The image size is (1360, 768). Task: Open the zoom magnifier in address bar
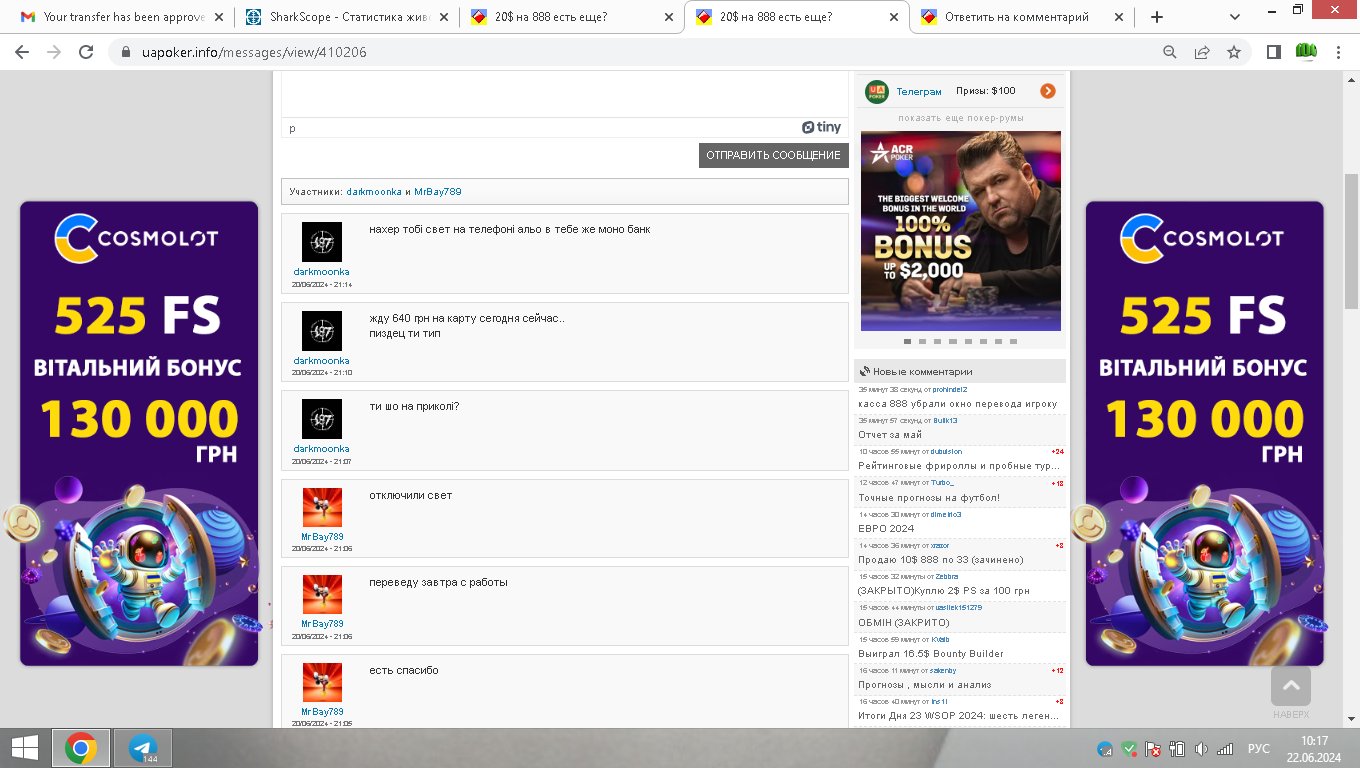point(1170,52)
